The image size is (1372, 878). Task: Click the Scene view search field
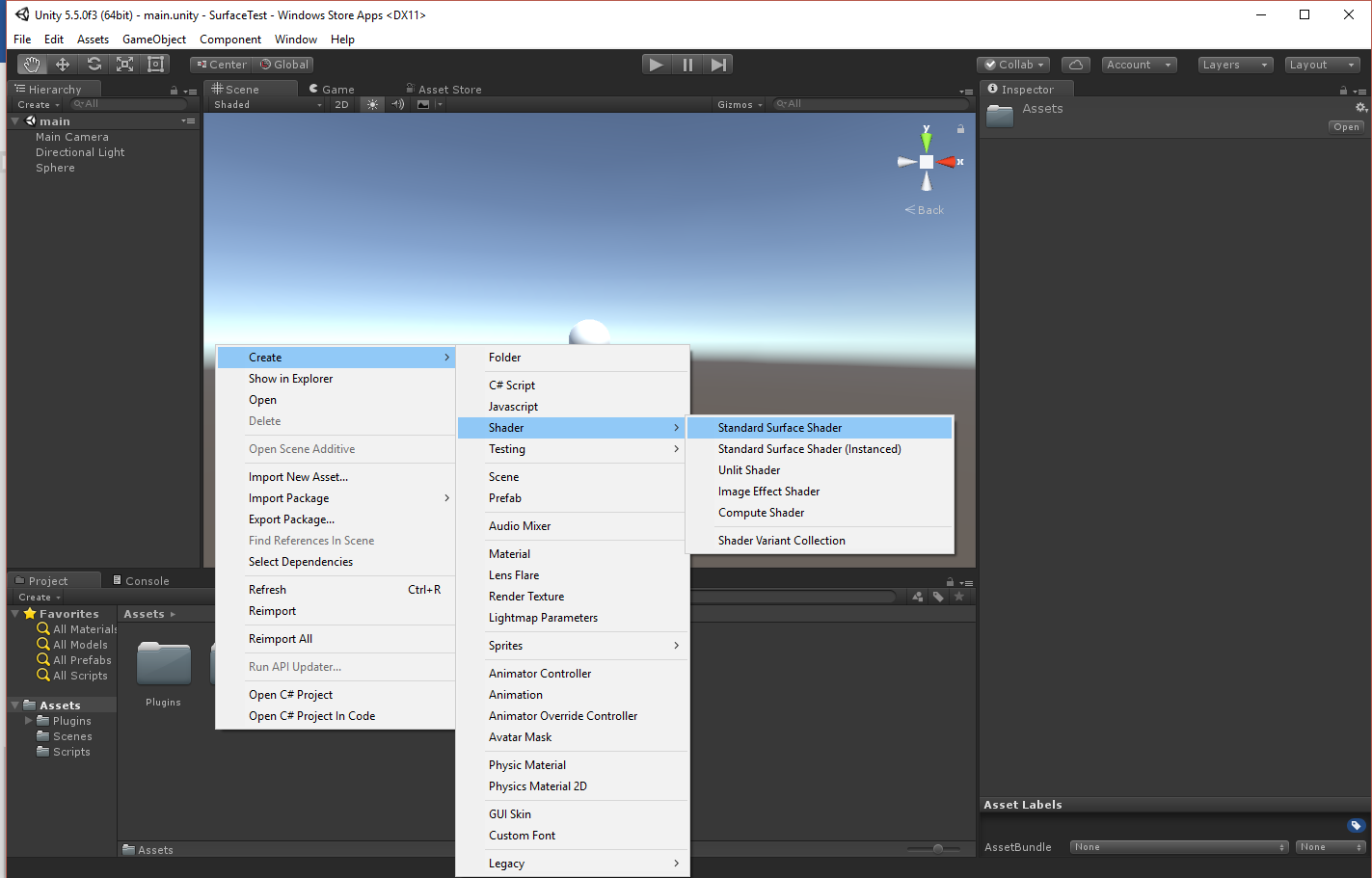[x=872, y=104]
